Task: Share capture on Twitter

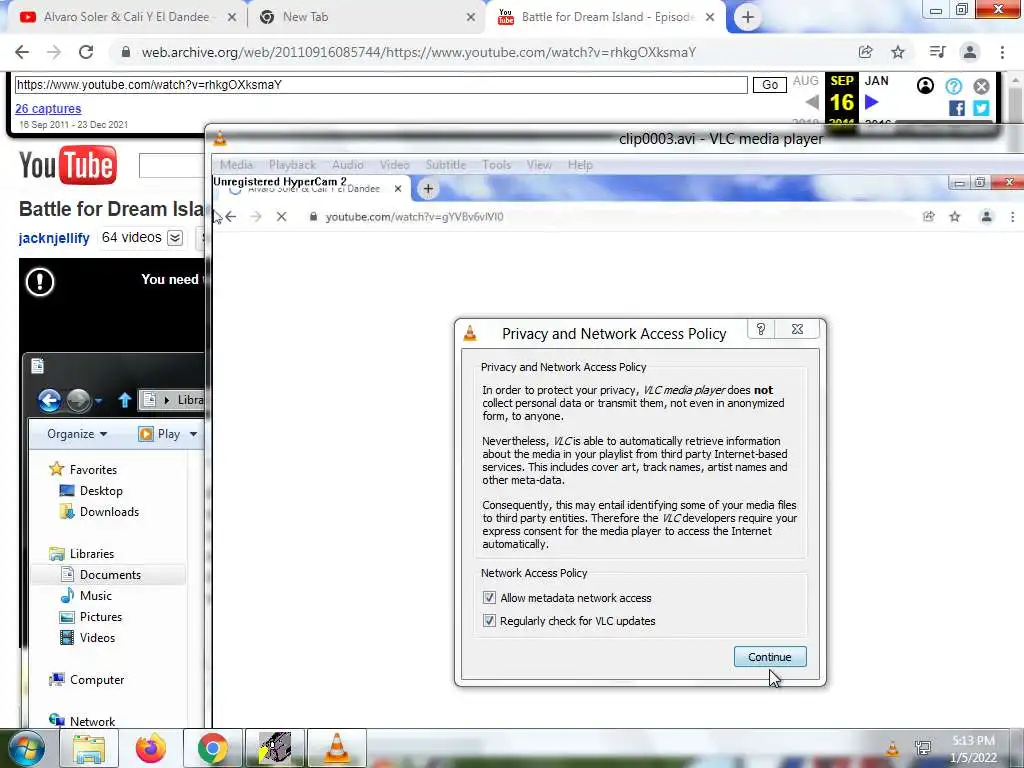Action: [981, 108]
